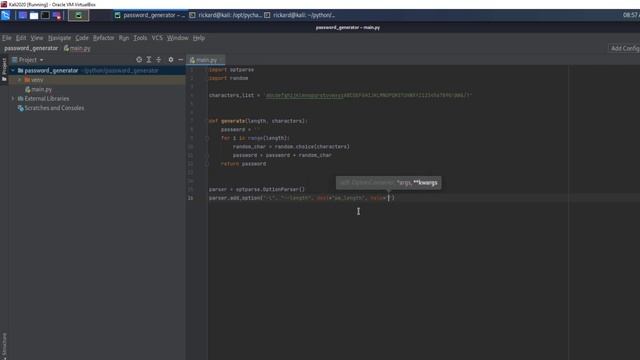Click the 'def generate' function definition
The image size is (640, 360).
click(258, 121)
